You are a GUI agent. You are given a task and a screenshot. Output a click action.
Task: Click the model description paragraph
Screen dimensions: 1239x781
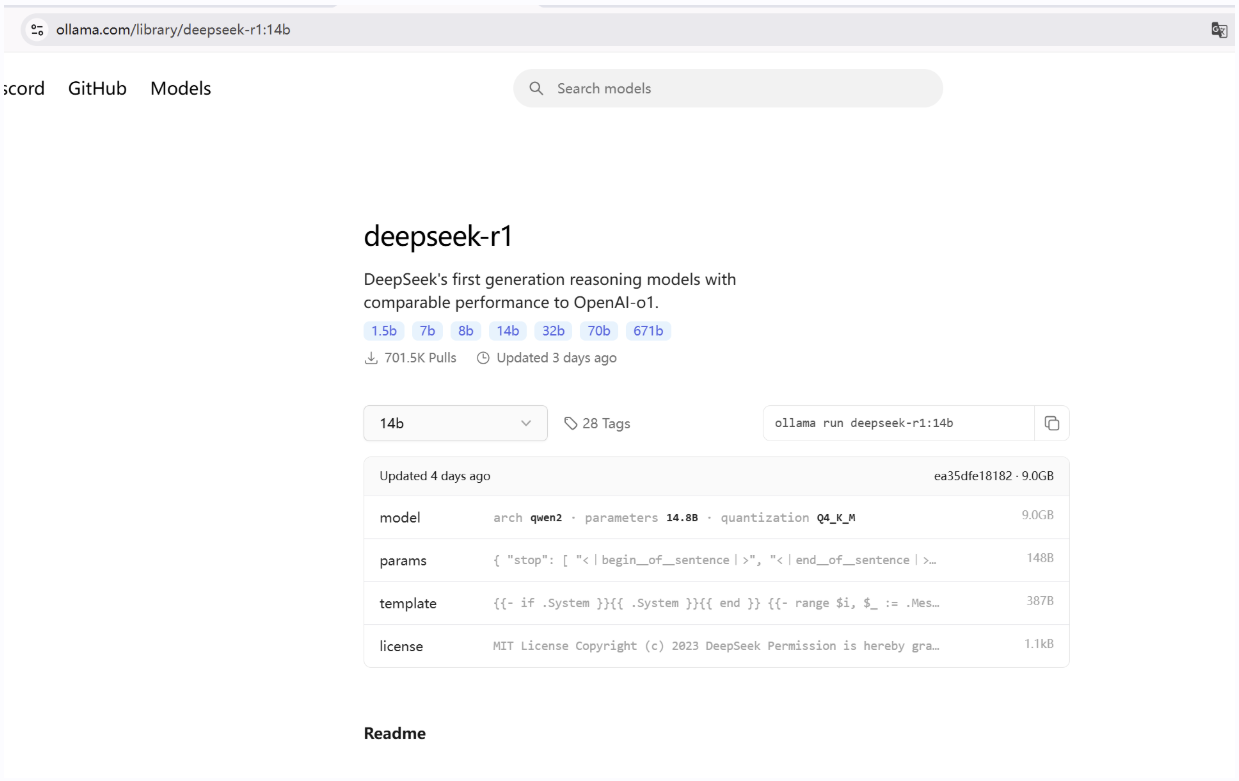click(550, 289)
